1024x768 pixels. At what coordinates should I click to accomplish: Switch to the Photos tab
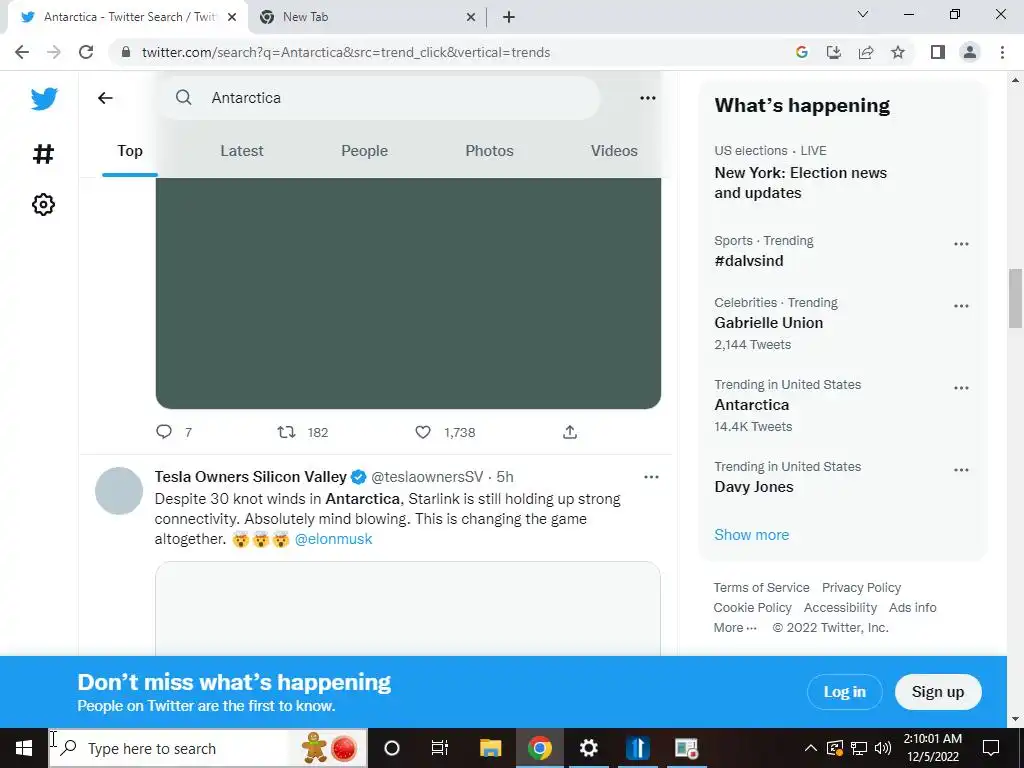(489, 151)
